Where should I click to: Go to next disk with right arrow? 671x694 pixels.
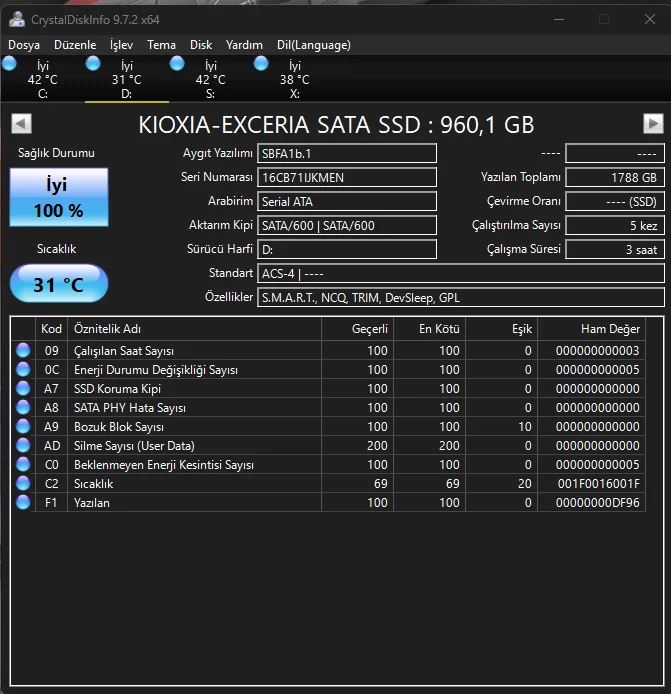tap(653, 123)
